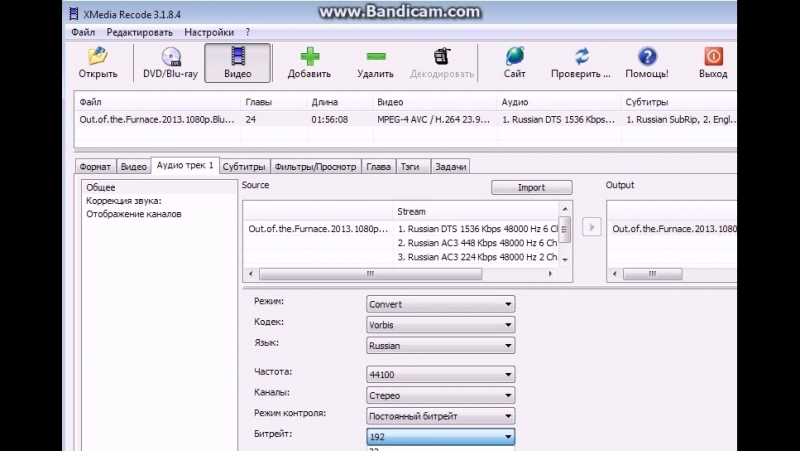
Task: Click the Out.of.the.Furnace entry in the Output list
Action: (x=674, y=229)
